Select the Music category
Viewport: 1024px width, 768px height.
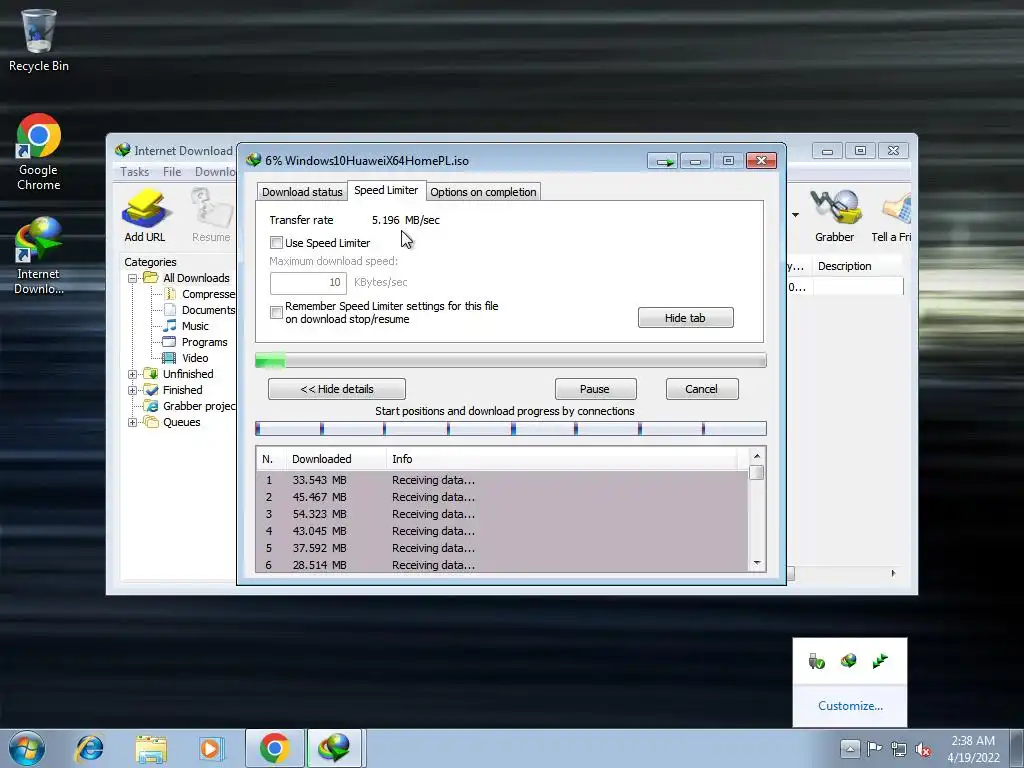[x=186, y=326]
